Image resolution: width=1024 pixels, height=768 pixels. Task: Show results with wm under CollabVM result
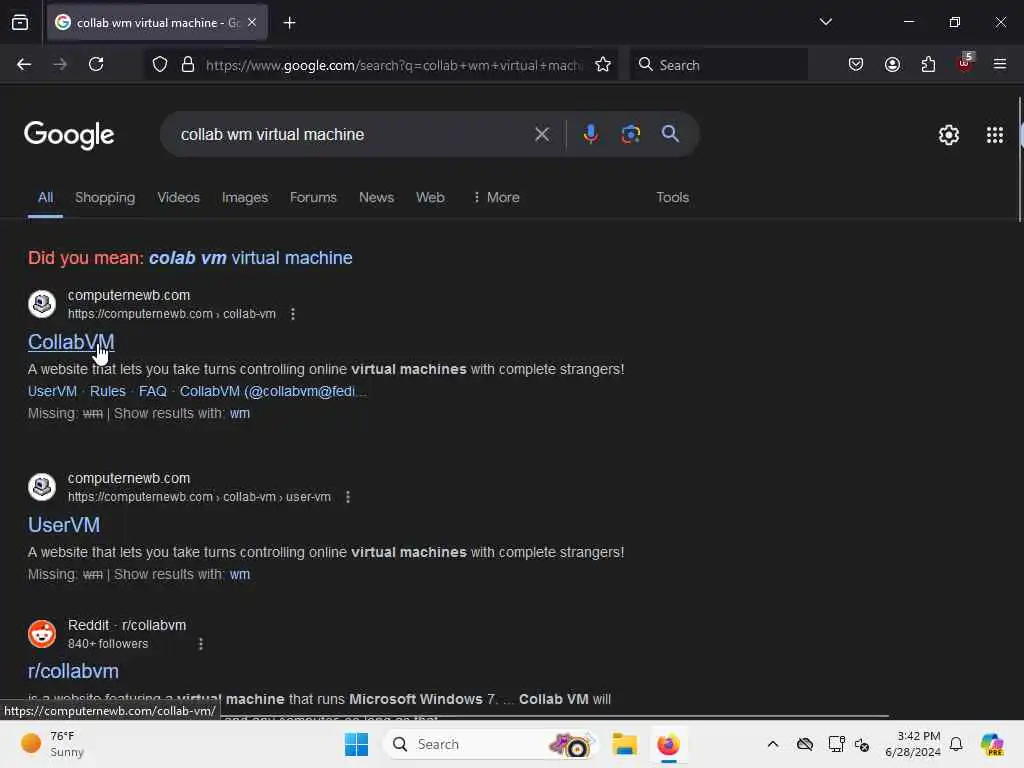(x=240, y=413)
